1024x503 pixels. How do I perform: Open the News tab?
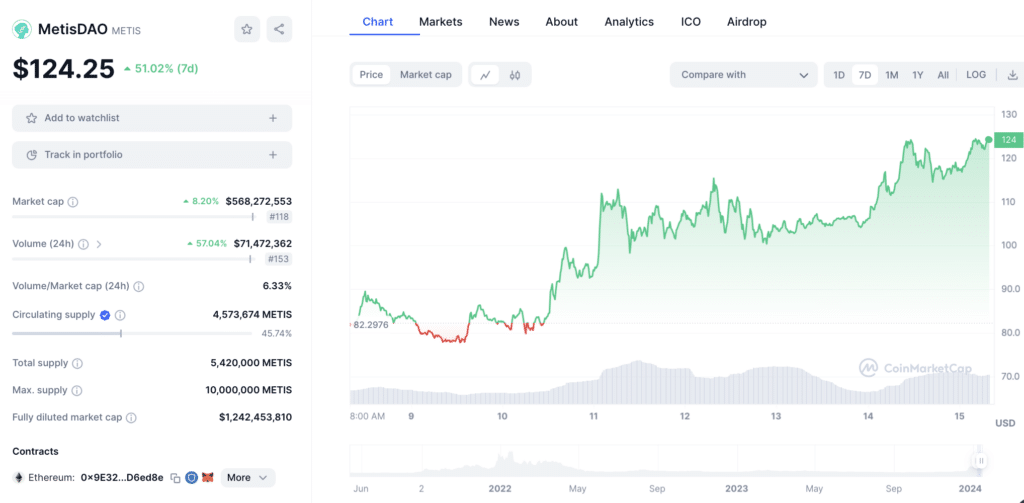pyautogui.click(x=504, y=22)
